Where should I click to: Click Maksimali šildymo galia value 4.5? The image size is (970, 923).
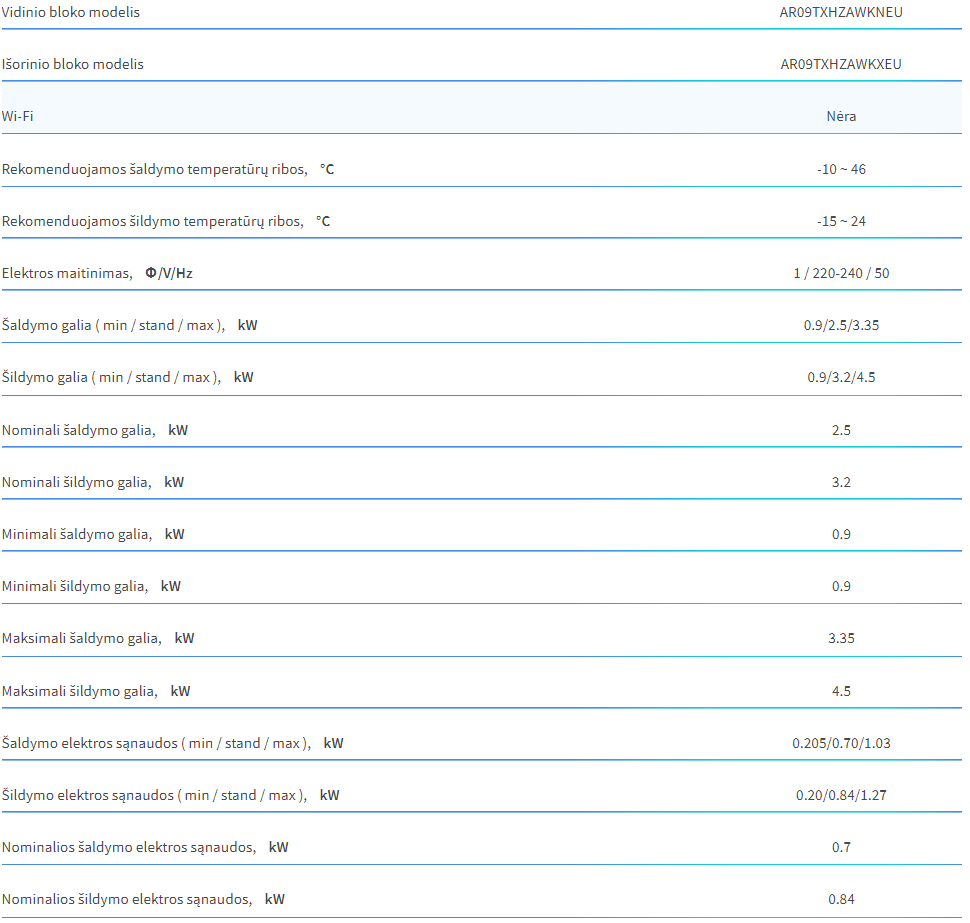tap(841, 692)
